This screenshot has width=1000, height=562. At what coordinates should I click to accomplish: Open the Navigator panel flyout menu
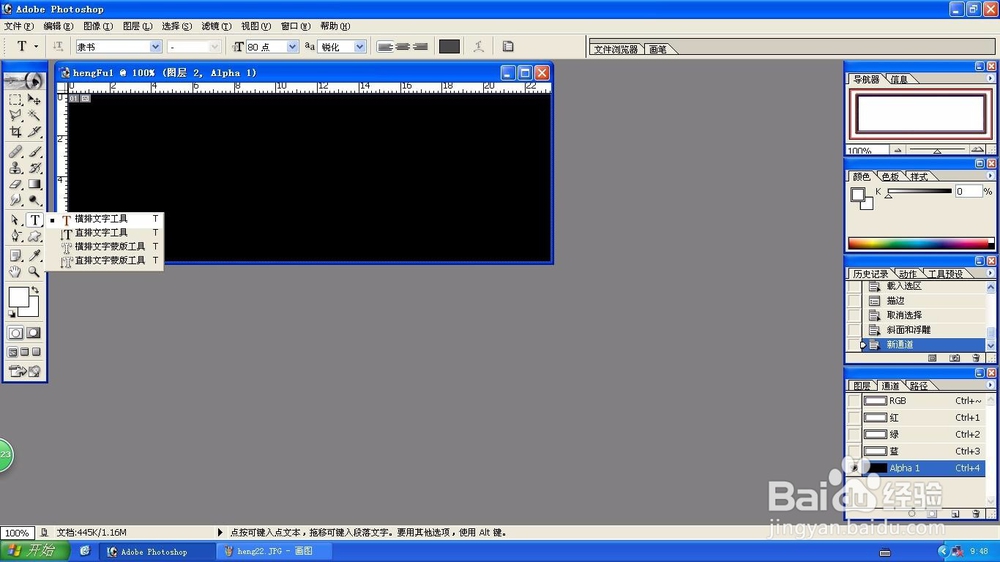990,78
